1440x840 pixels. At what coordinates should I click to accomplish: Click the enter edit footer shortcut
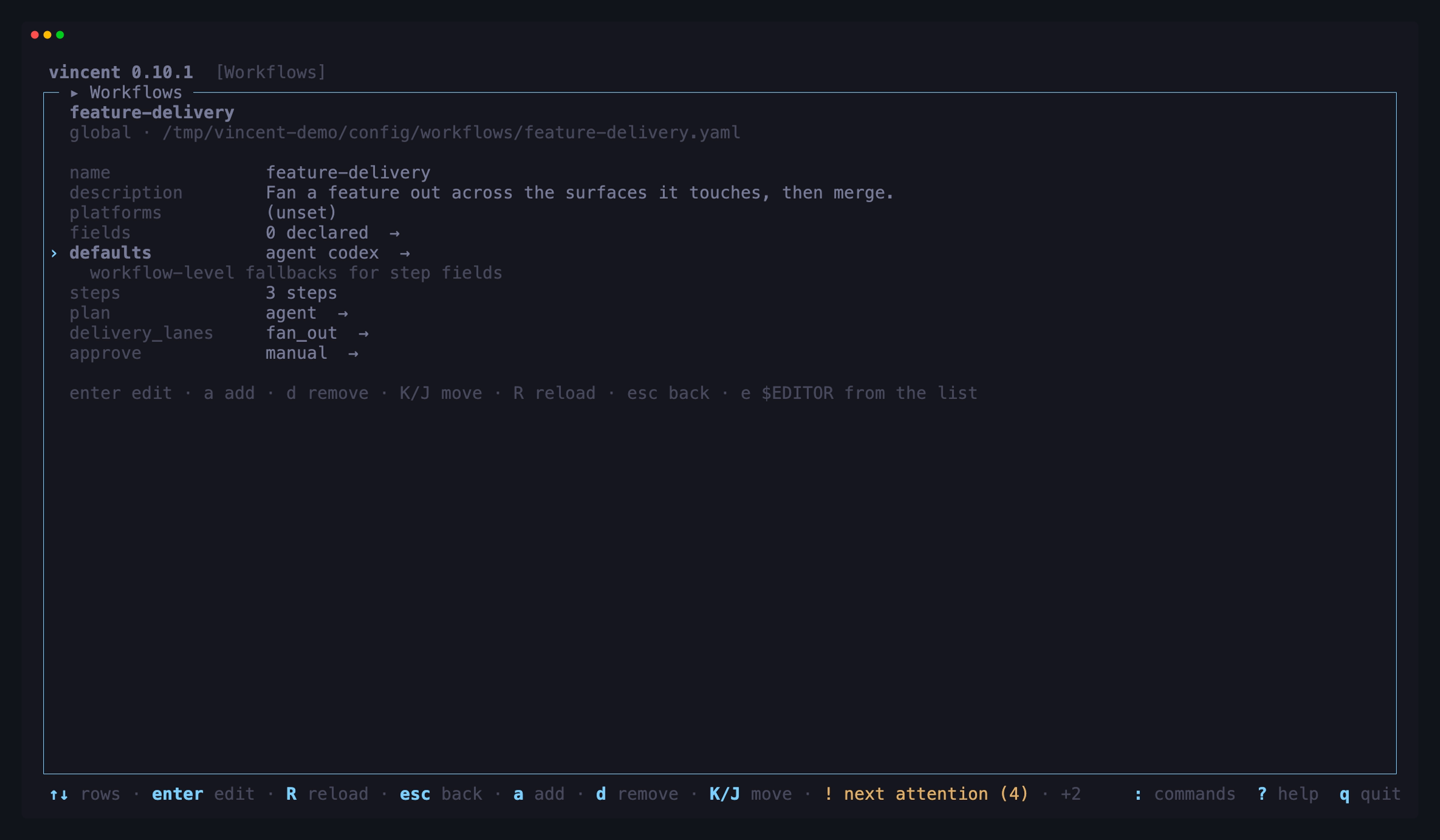click(x=203, y=794)
